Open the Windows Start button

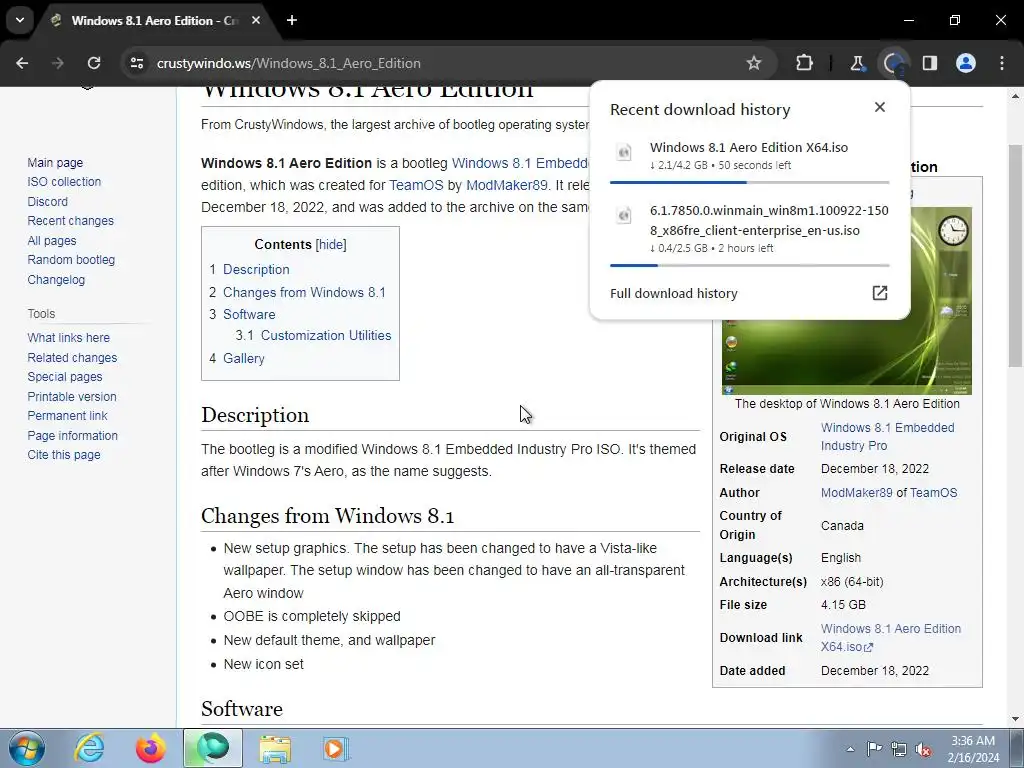27,748
